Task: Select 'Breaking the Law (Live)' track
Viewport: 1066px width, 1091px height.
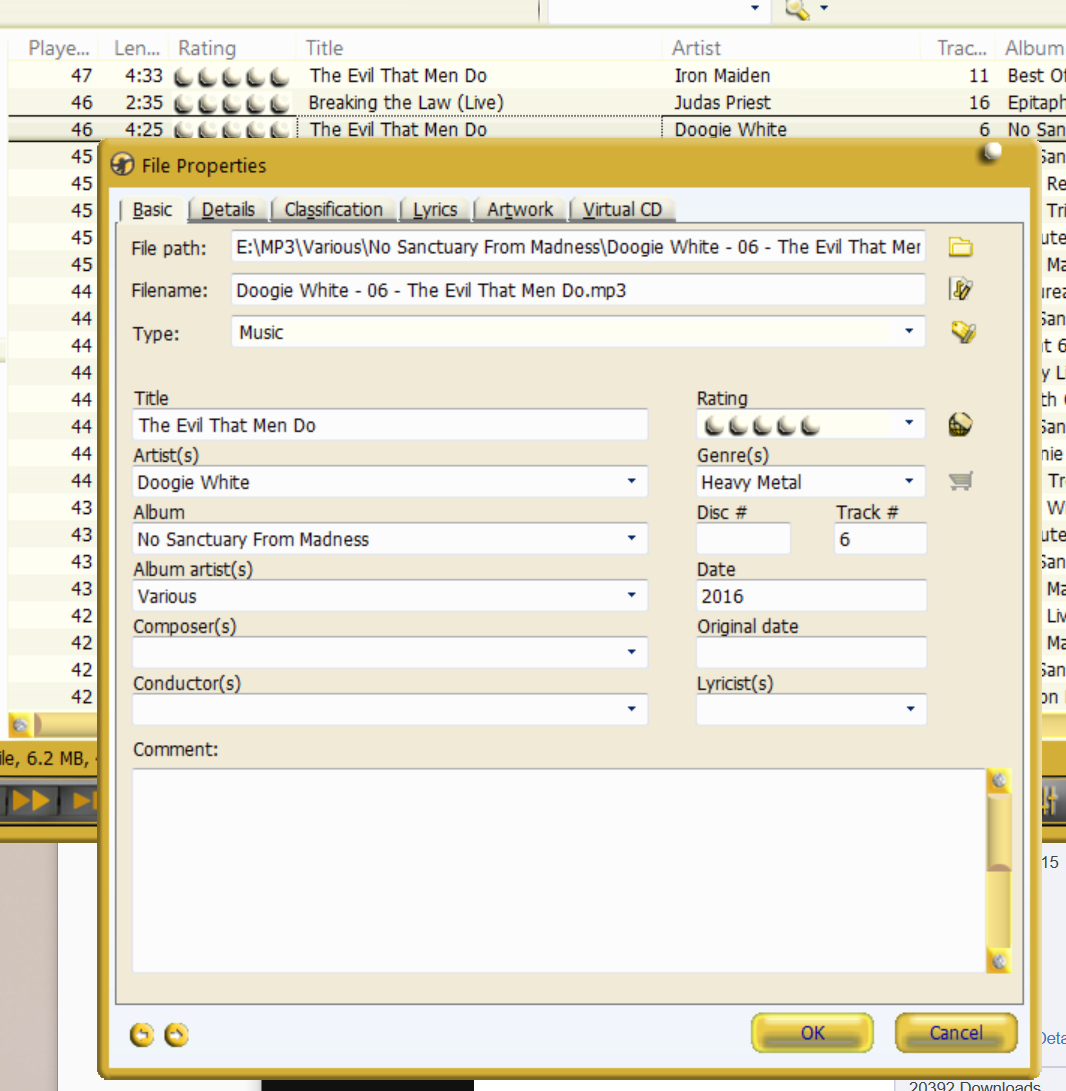Action: click(406, 102)
